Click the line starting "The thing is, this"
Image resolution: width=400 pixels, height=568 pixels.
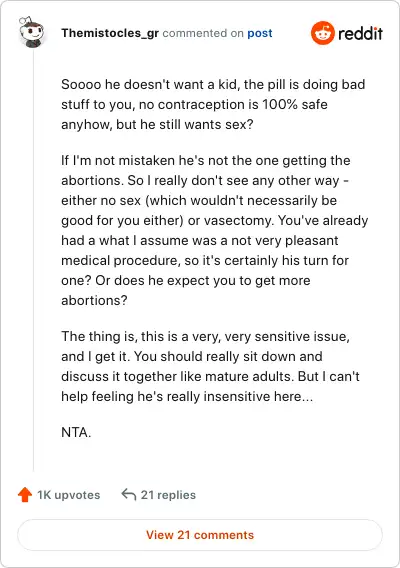[x=205, y=337]
